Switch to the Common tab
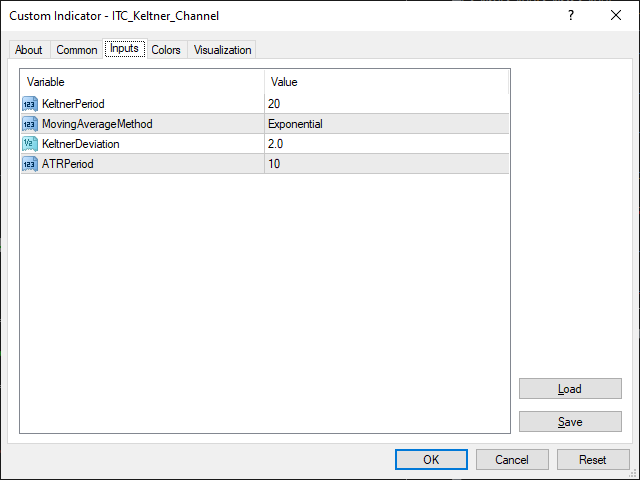 coord(77,50)
